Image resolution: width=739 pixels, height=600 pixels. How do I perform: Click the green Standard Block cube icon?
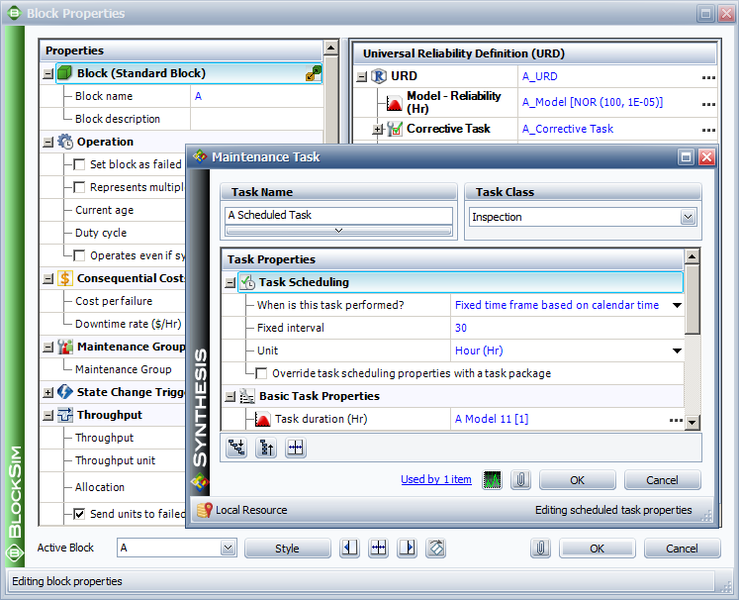pos(65,74)
